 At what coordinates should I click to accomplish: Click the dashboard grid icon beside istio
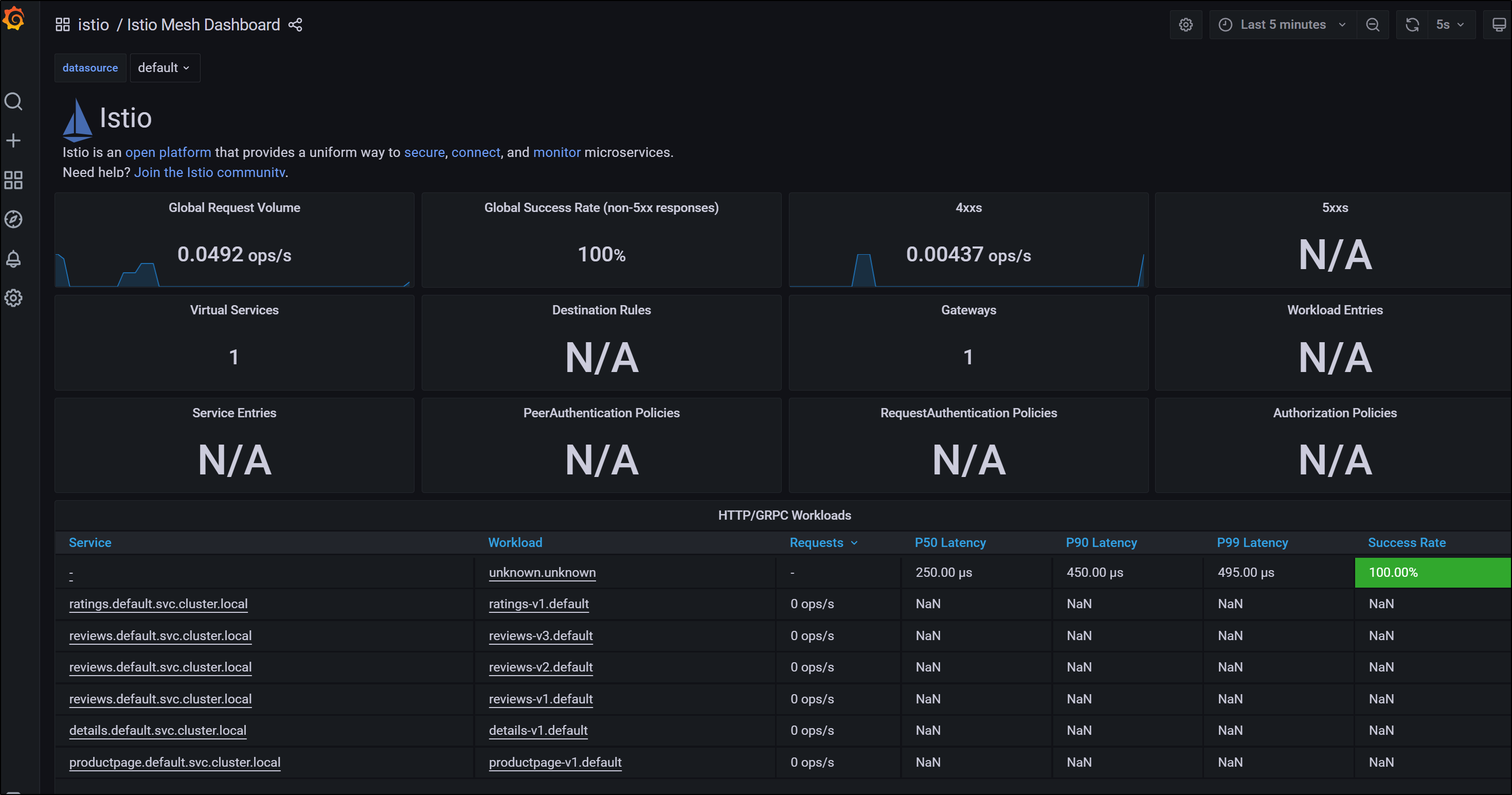[x=62, y=25]
